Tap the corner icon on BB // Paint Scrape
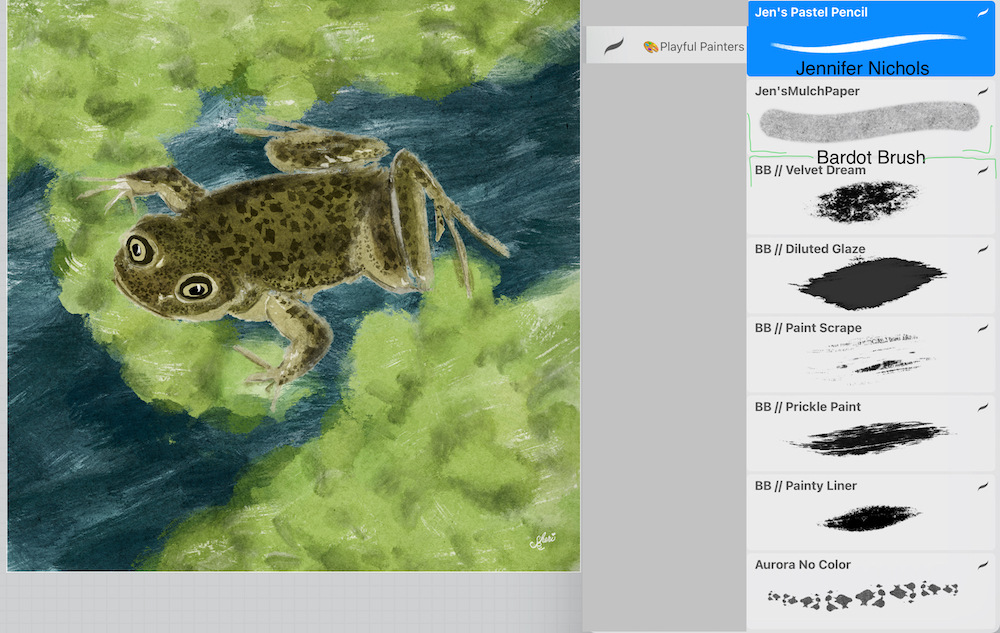The image size is (1000, 633). click(982, 329)
